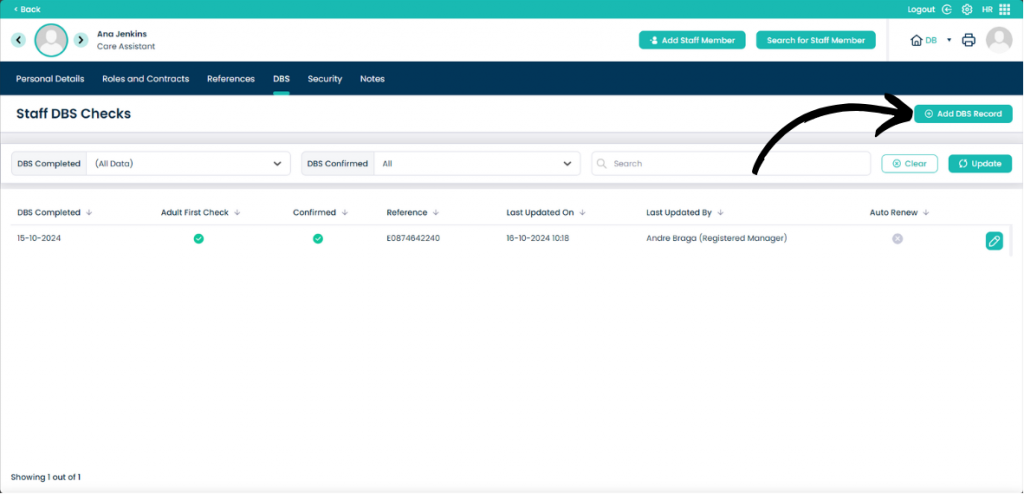Click the Clear filter button

click(x=910, y=163)
